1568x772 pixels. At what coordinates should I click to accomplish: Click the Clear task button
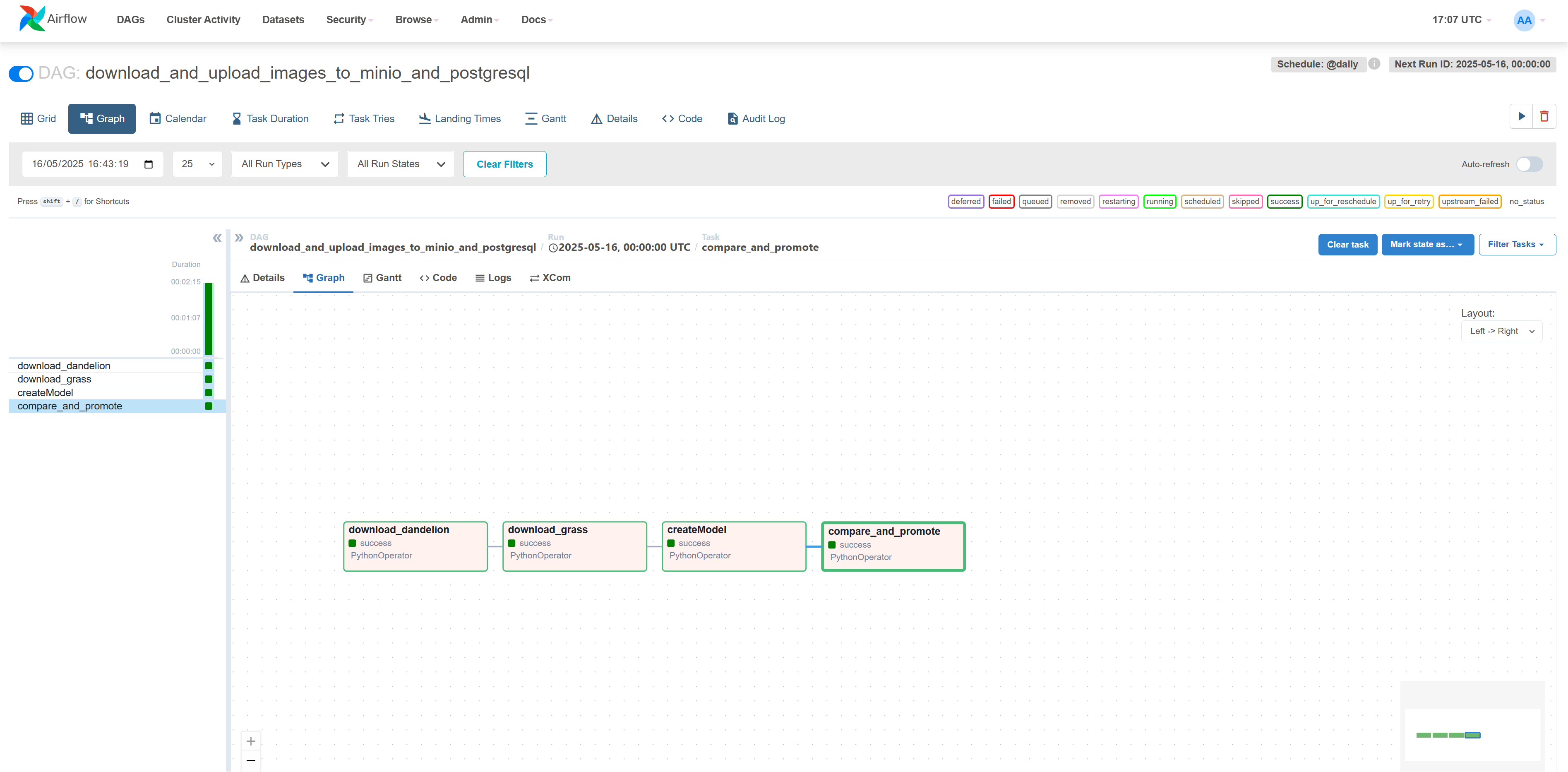pyautogui.click(x=1347, y=244)
